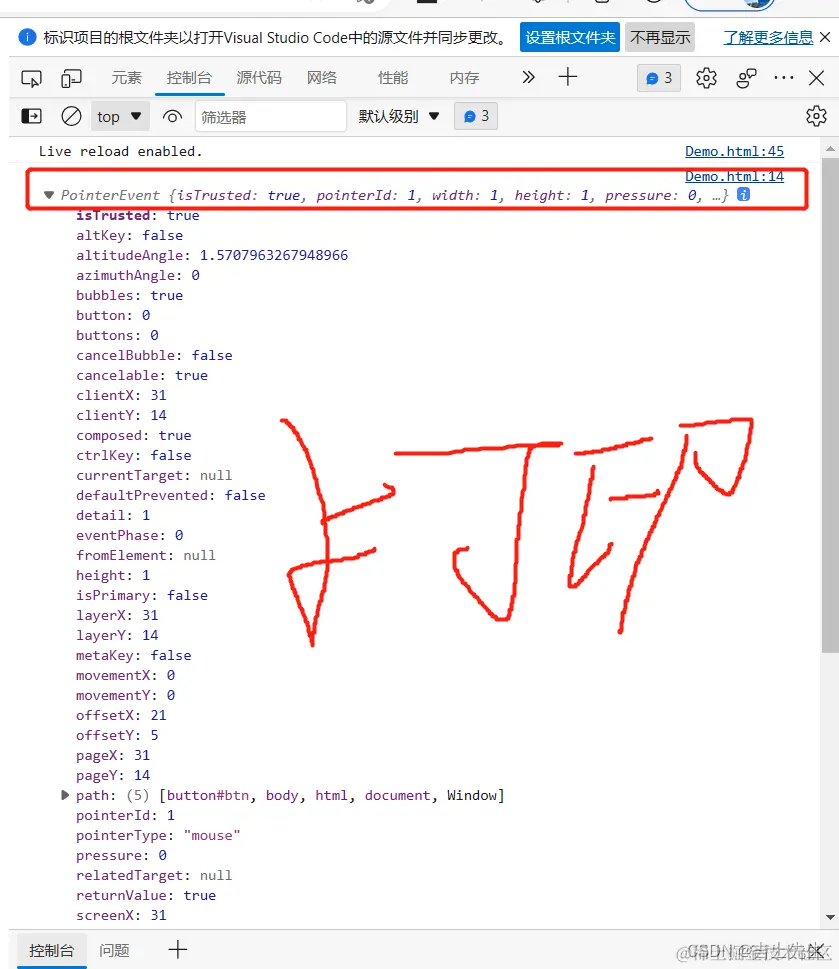The width and height of the screenshot is (839, 969).
Task: Click the 'clientX: 31' property row
Action: pos(121,396)
